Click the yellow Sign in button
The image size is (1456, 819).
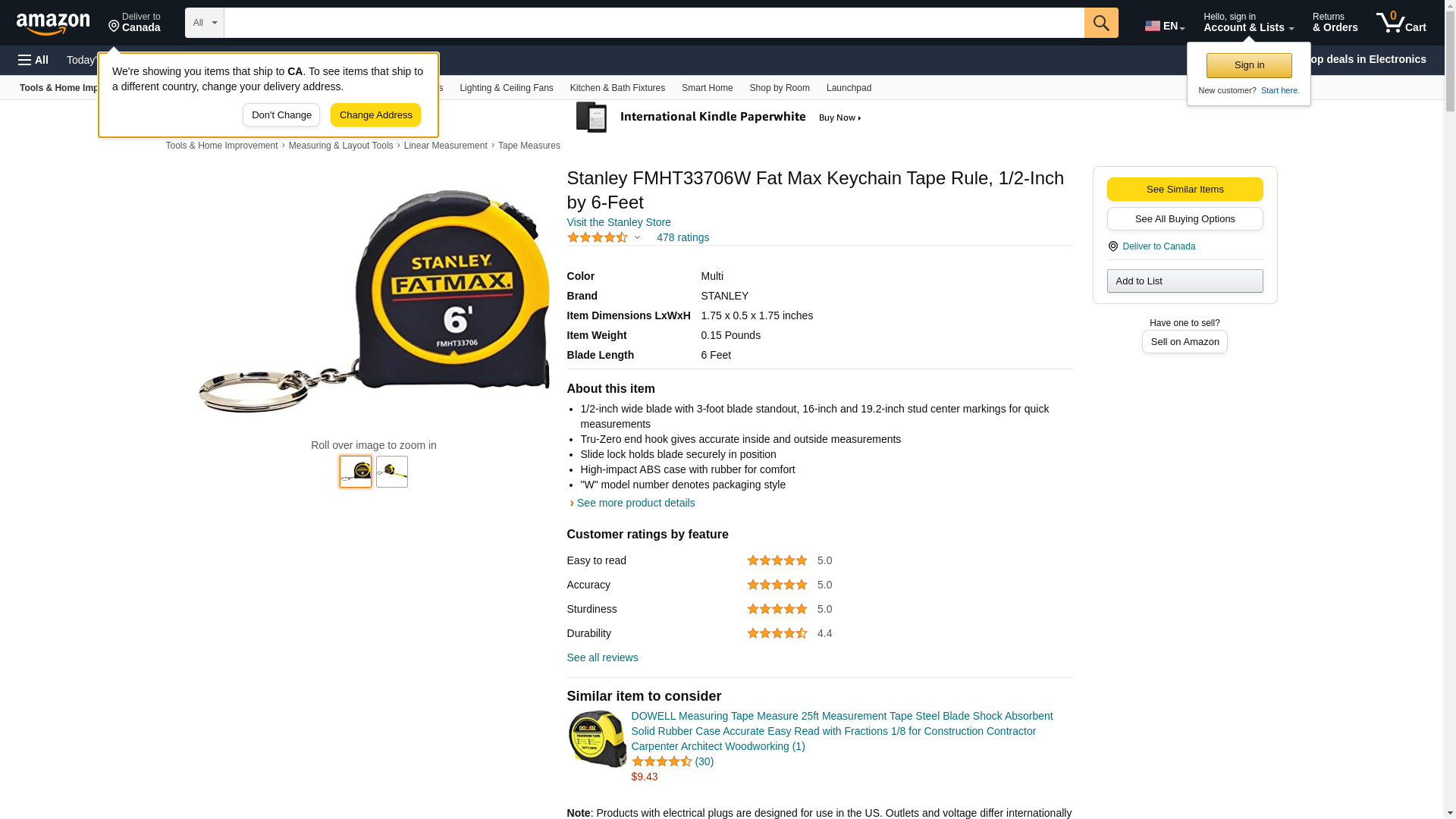(x=1249, y=65)
